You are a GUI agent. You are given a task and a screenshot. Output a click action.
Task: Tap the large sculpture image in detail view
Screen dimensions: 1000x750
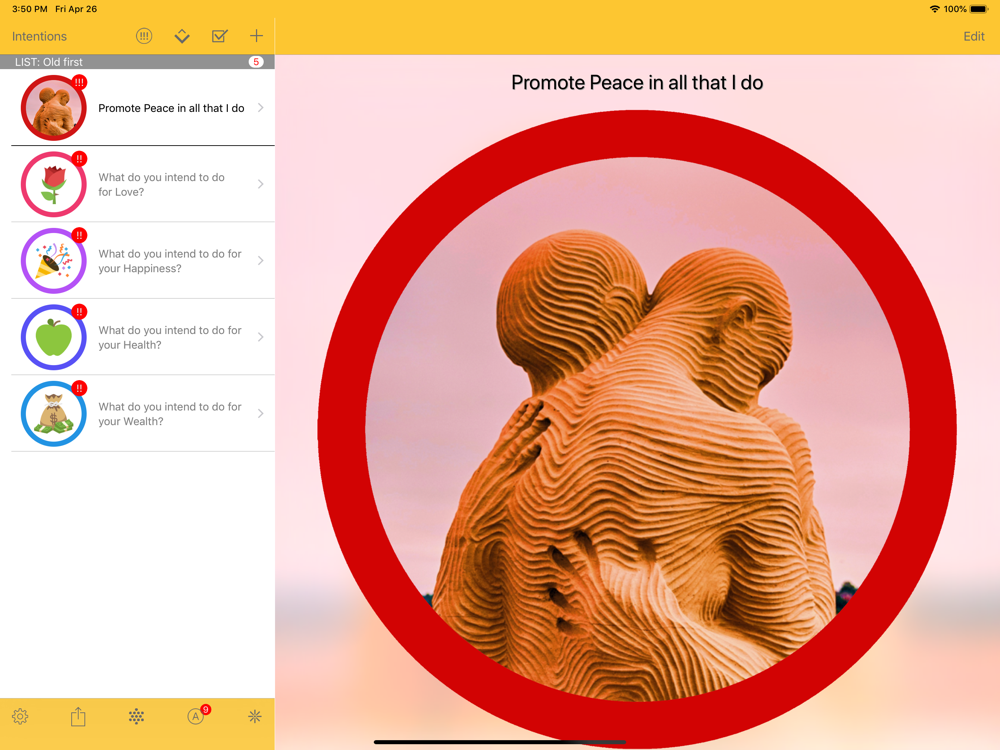click(x=637, y=430)
